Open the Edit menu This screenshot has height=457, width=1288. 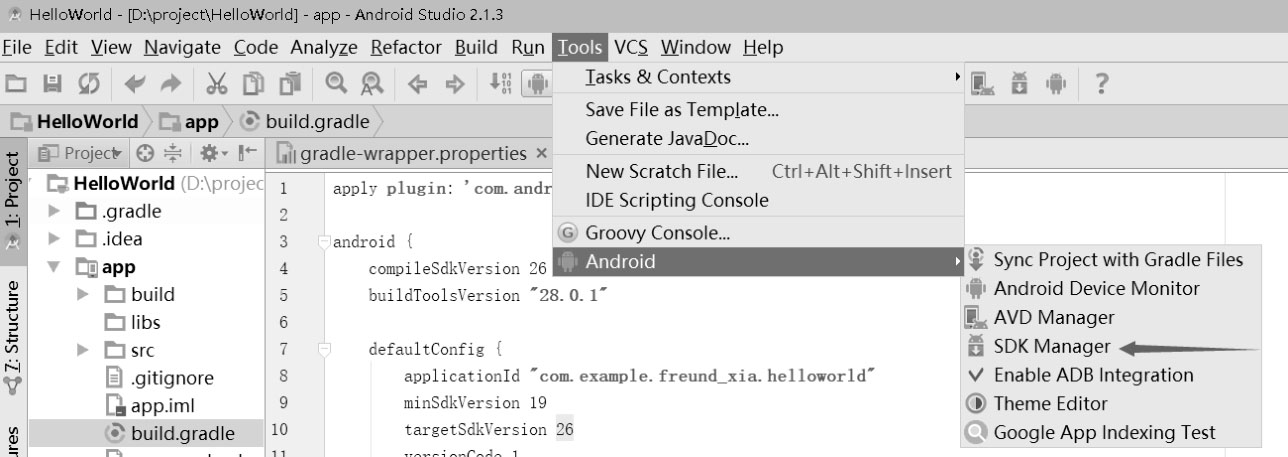(x=61, y=47)
